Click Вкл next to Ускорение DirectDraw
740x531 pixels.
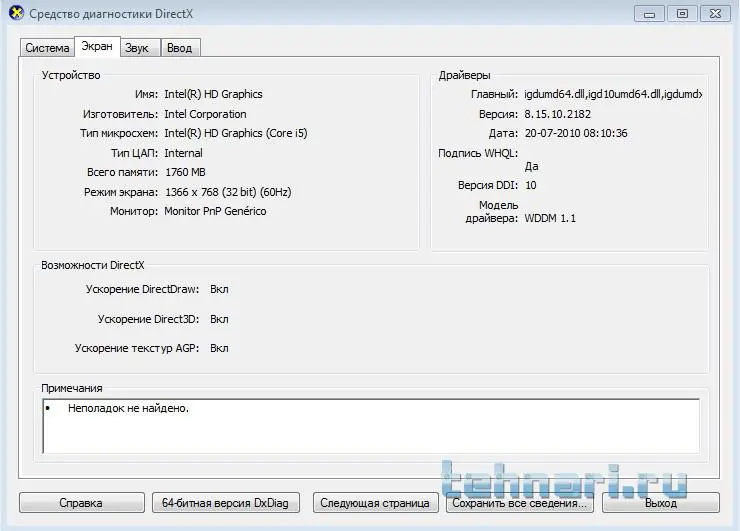pos(219,289)
